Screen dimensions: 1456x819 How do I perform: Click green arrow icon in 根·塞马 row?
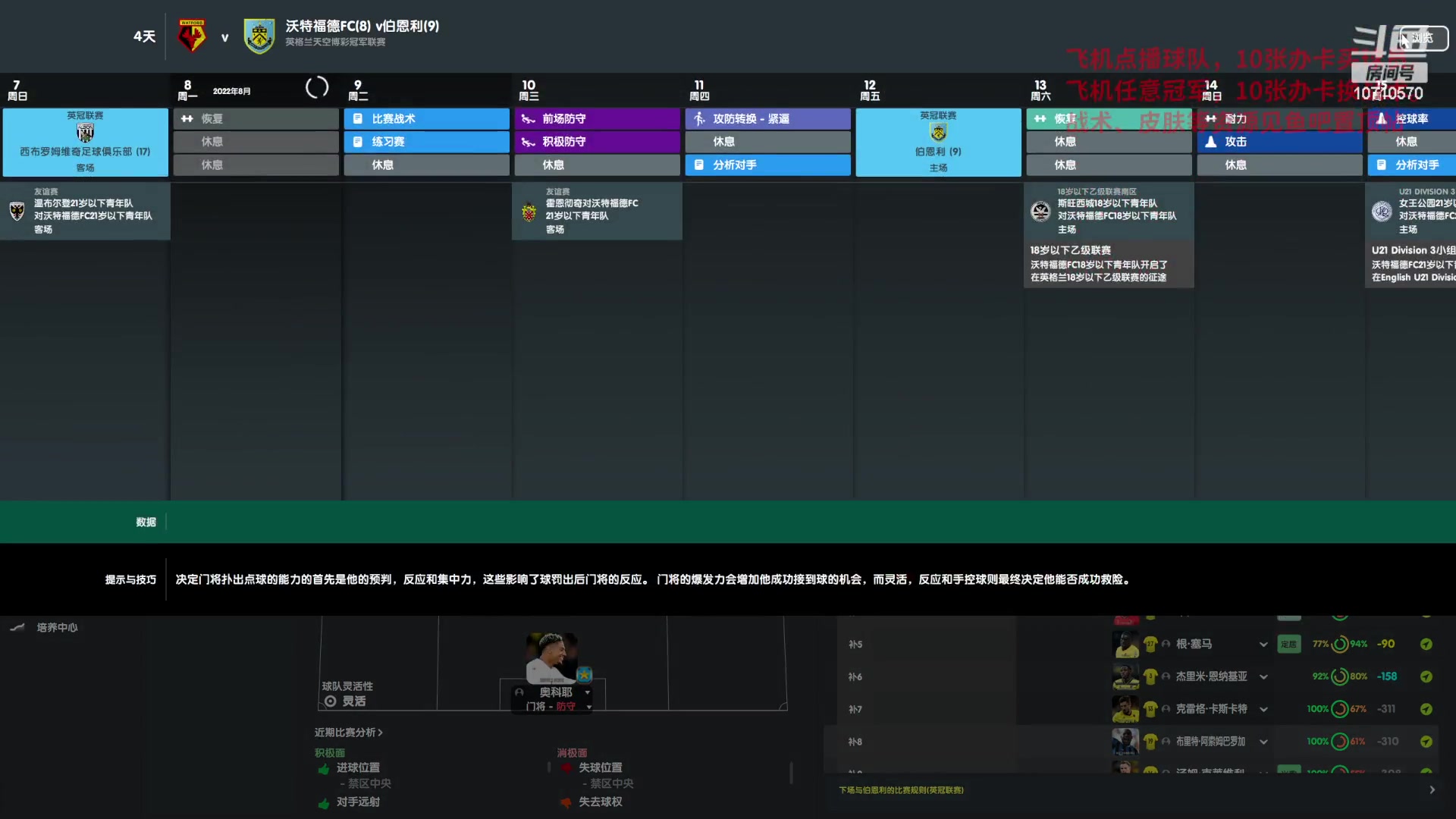[x=1426, y=644]
